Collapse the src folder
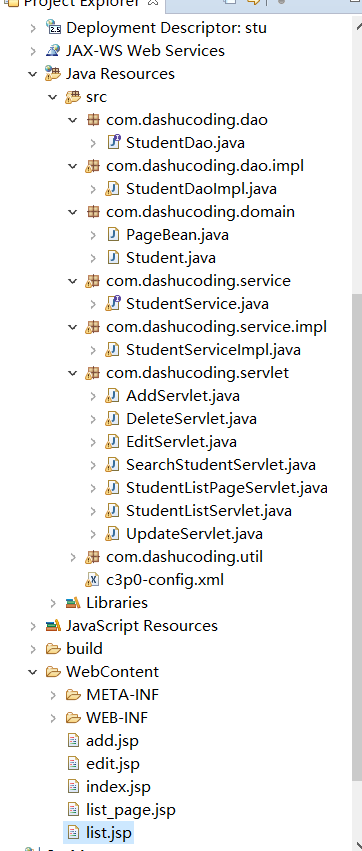Image resolution: width=362 pixels, height=851 pixels. (x=53, y=97)
